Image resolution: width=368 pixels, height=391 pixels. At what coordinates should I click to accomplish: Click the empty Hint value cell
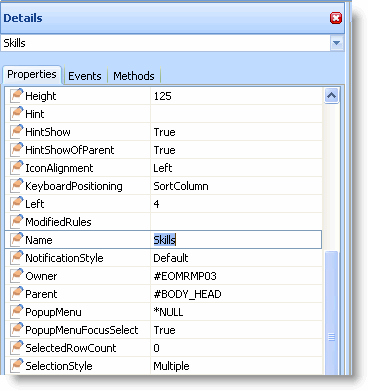tap(236, 114)
